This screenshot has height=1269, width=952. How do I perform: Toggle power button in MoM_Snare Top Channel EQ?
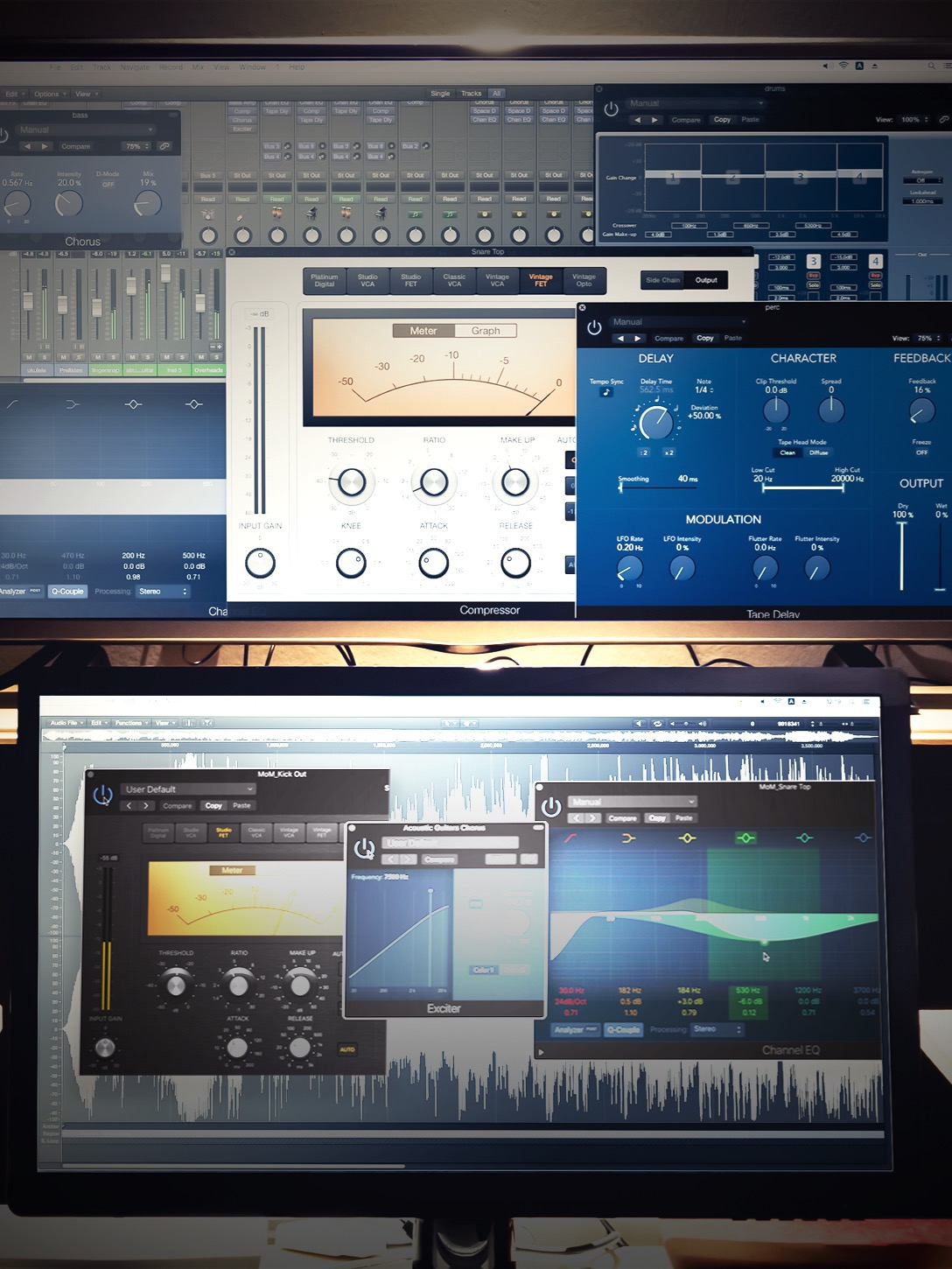pos(551,807)
